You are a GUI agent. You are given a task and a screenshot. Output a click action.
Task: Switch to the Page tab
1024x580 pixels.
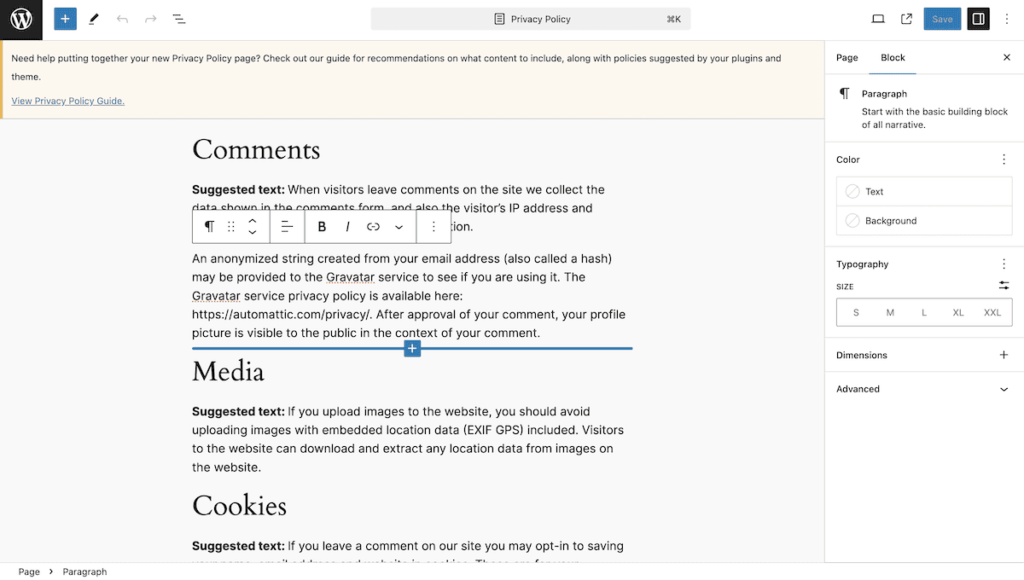coord(847,58)
